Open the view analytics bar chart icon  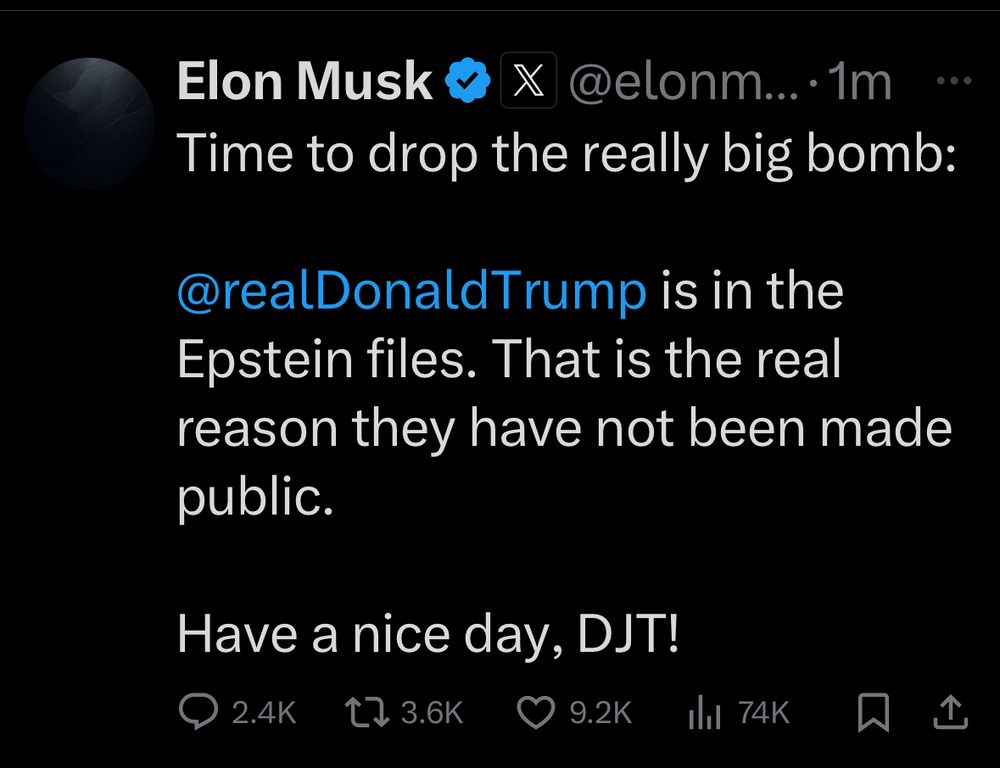(705, 712)
